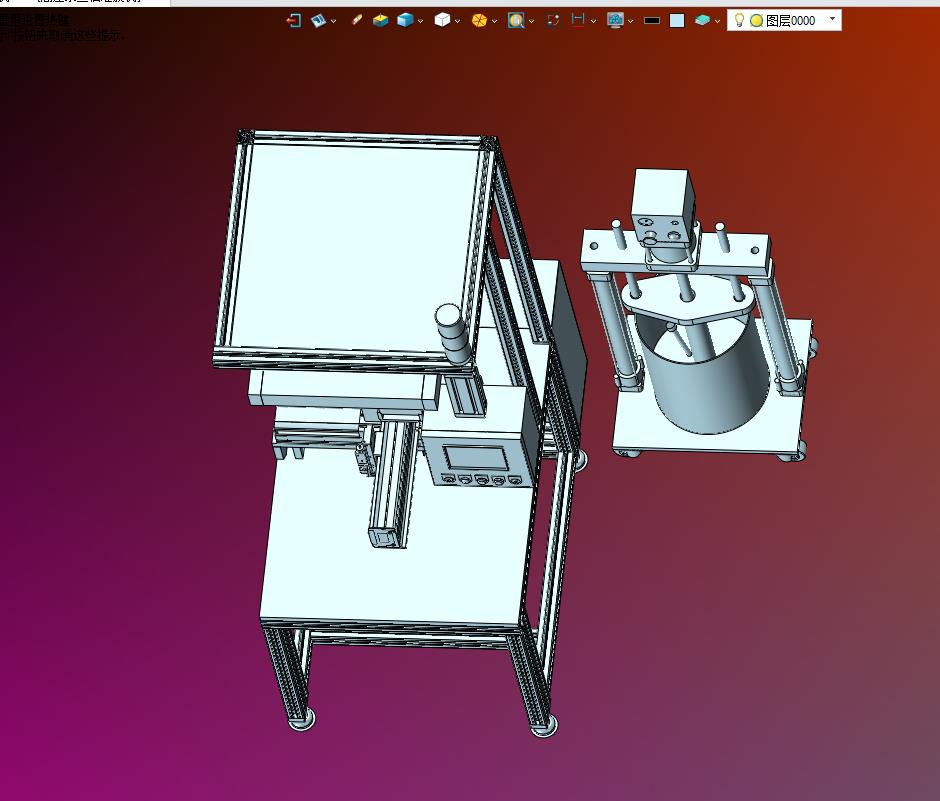Viewport: 940px width, 801px height.
Task: Expand arrow beside view display mode icon
Action: pyautogui.click(x=333, y=22)
